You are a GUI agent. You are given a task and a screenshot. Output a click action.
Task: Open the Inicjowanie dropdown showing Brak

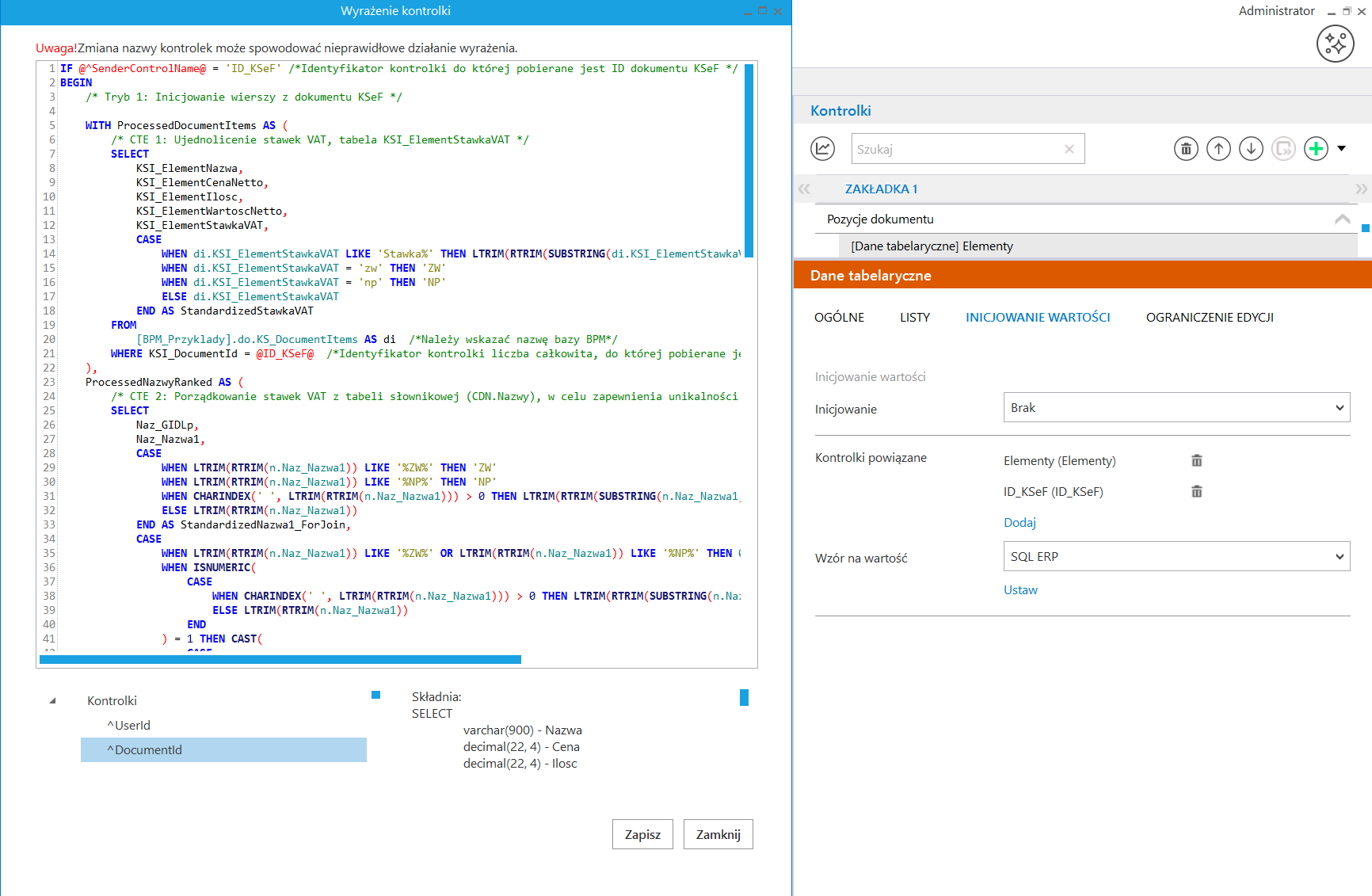tap(1176, 408)
